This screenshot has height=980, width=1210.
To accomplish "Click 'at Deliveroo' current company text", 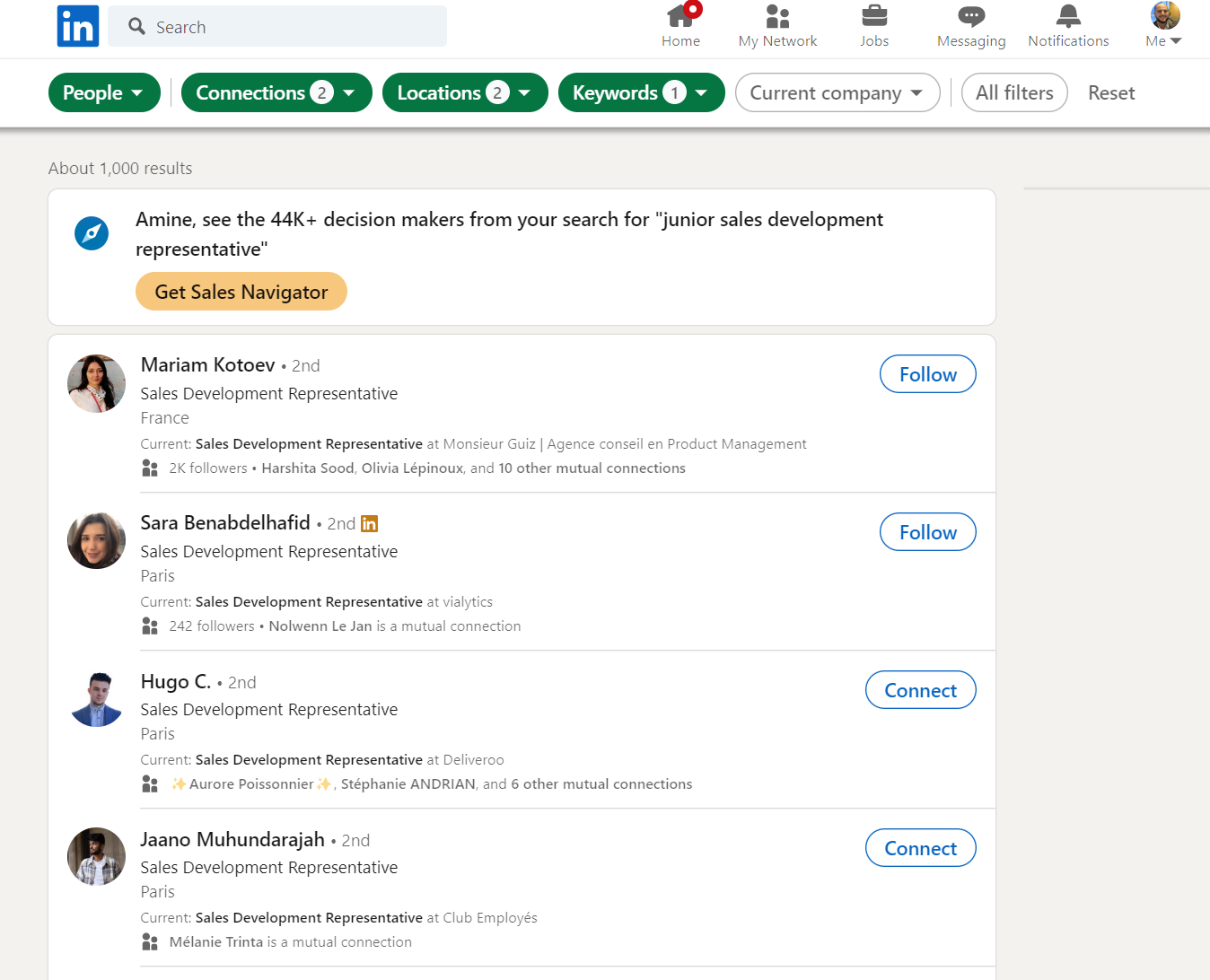I will [x=465, y=760].
